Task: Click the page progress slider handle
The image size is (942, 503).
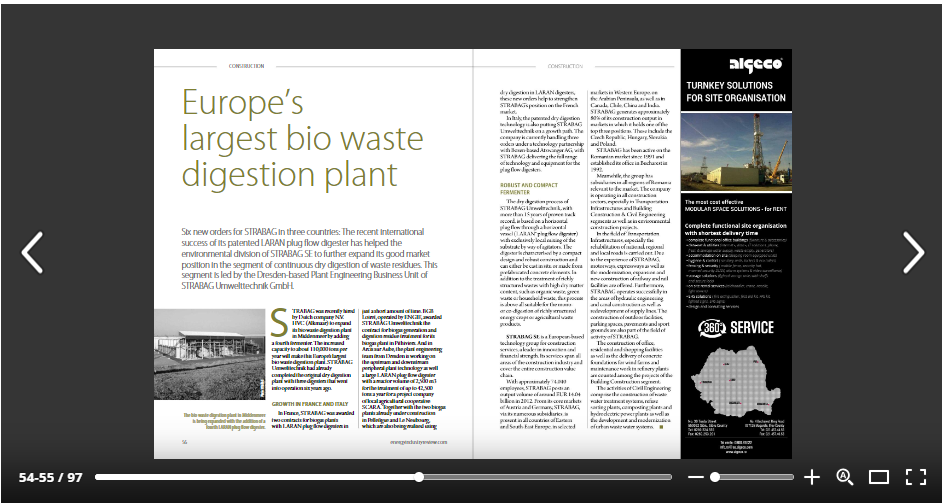Action: click(419, 477)
